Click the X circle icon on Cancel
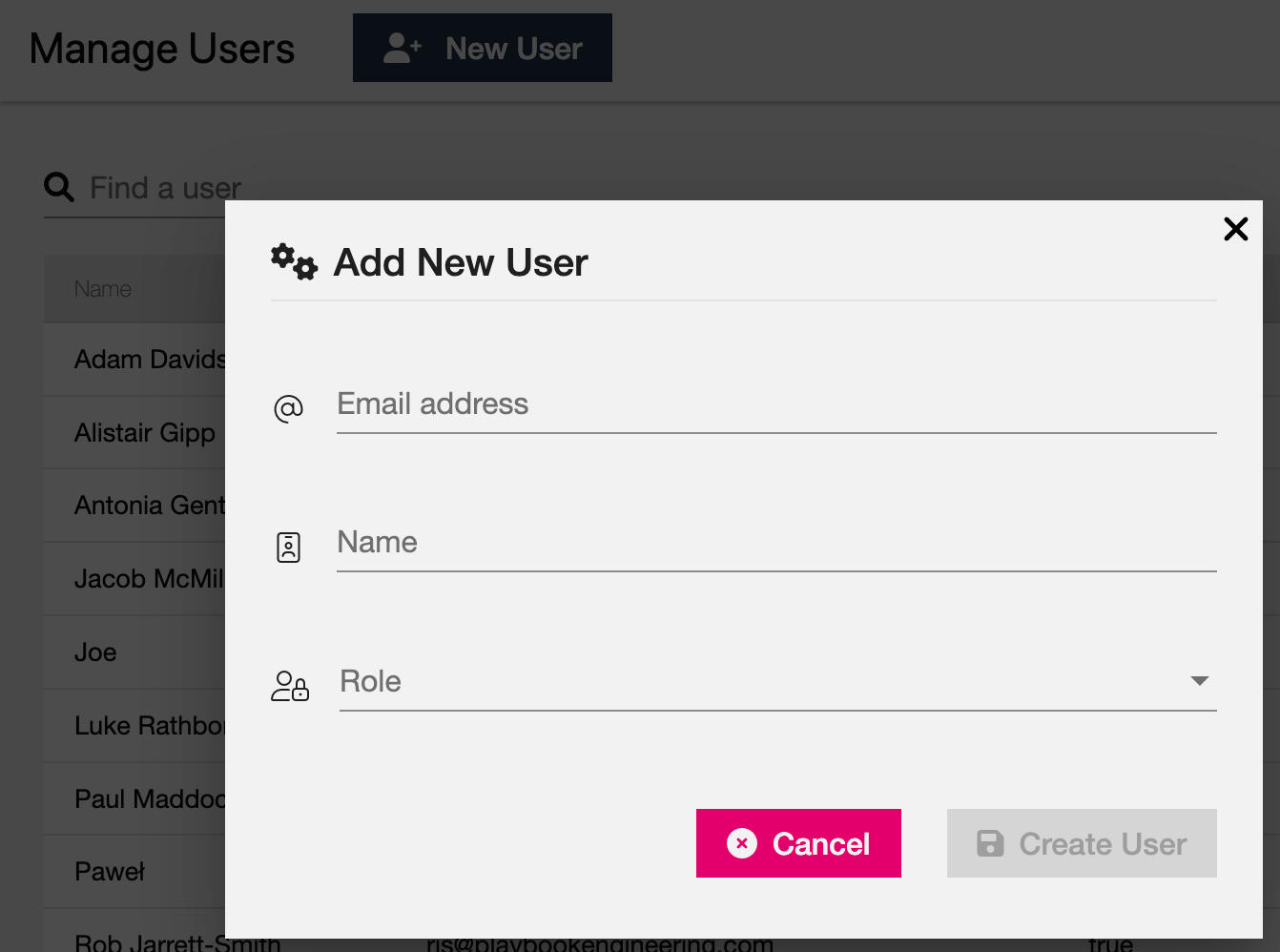 click(742, 843)
